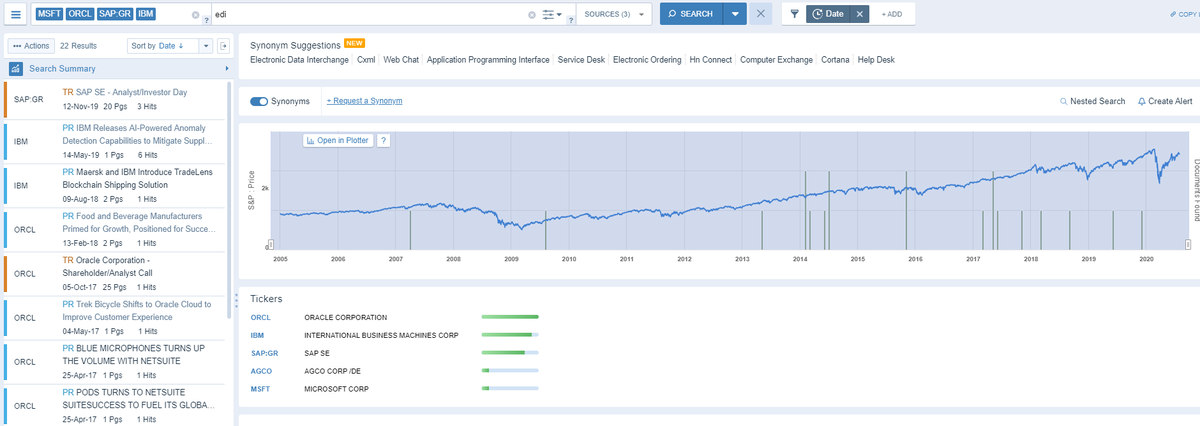The width and height of the screenshot is (1200, 426).
Task: Click the MSFT tag in search box
Action: coord(49,14)
